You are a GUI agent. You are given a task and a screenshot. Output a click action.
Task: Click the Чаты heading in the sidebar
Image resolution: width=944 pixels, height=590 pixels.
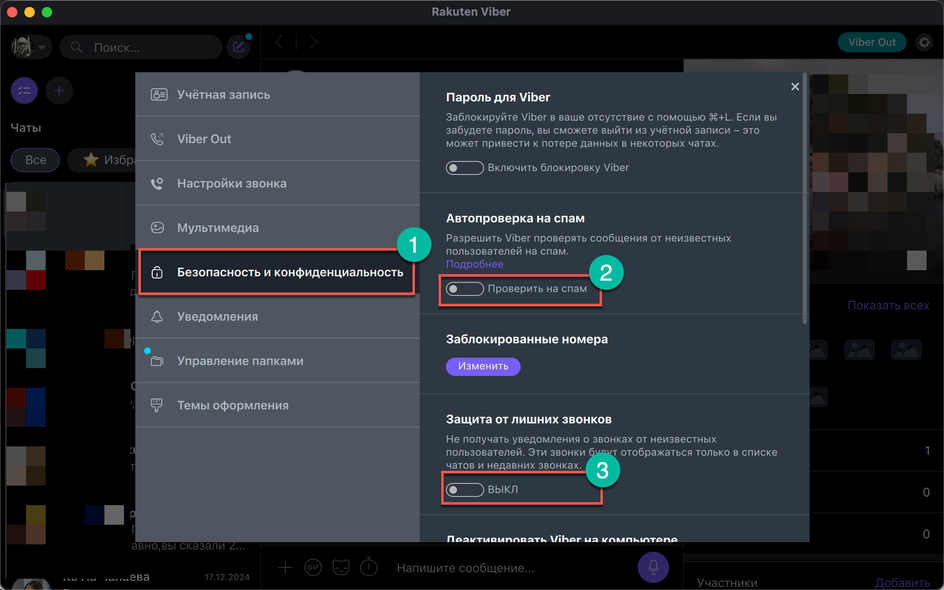pos(26,128)
